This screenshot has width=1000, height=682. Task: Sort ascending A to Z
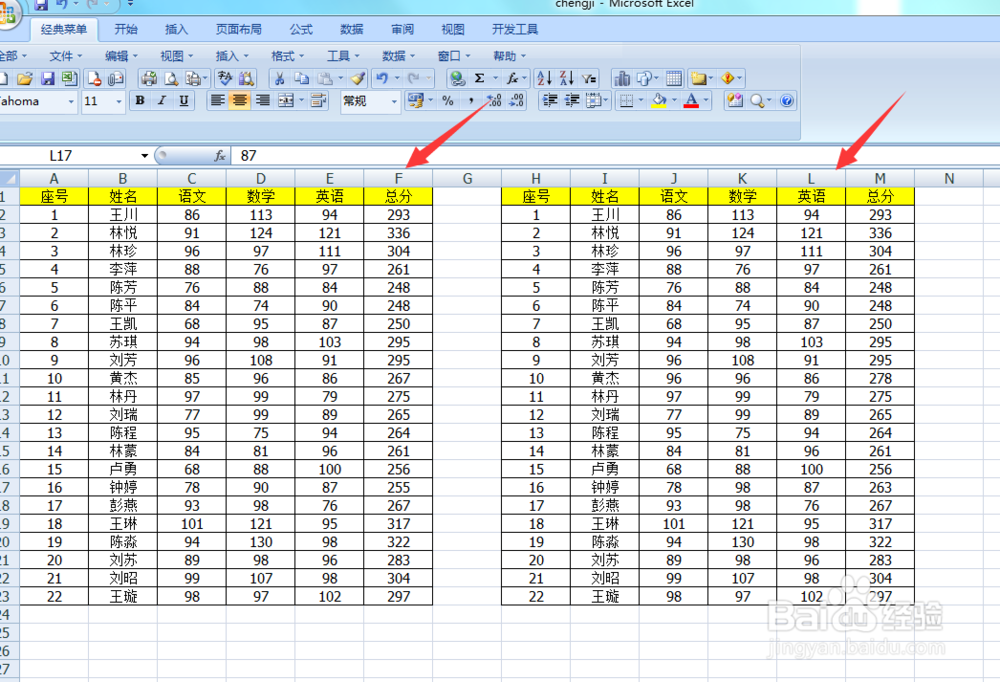[544, 78]
